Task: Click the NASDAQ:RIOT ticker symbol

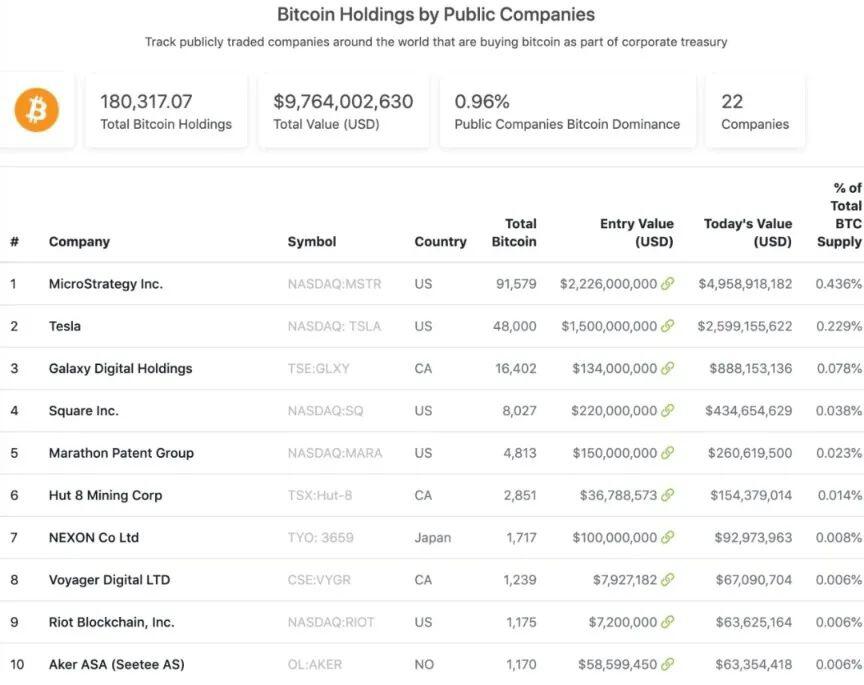Action: pos(331,622)
